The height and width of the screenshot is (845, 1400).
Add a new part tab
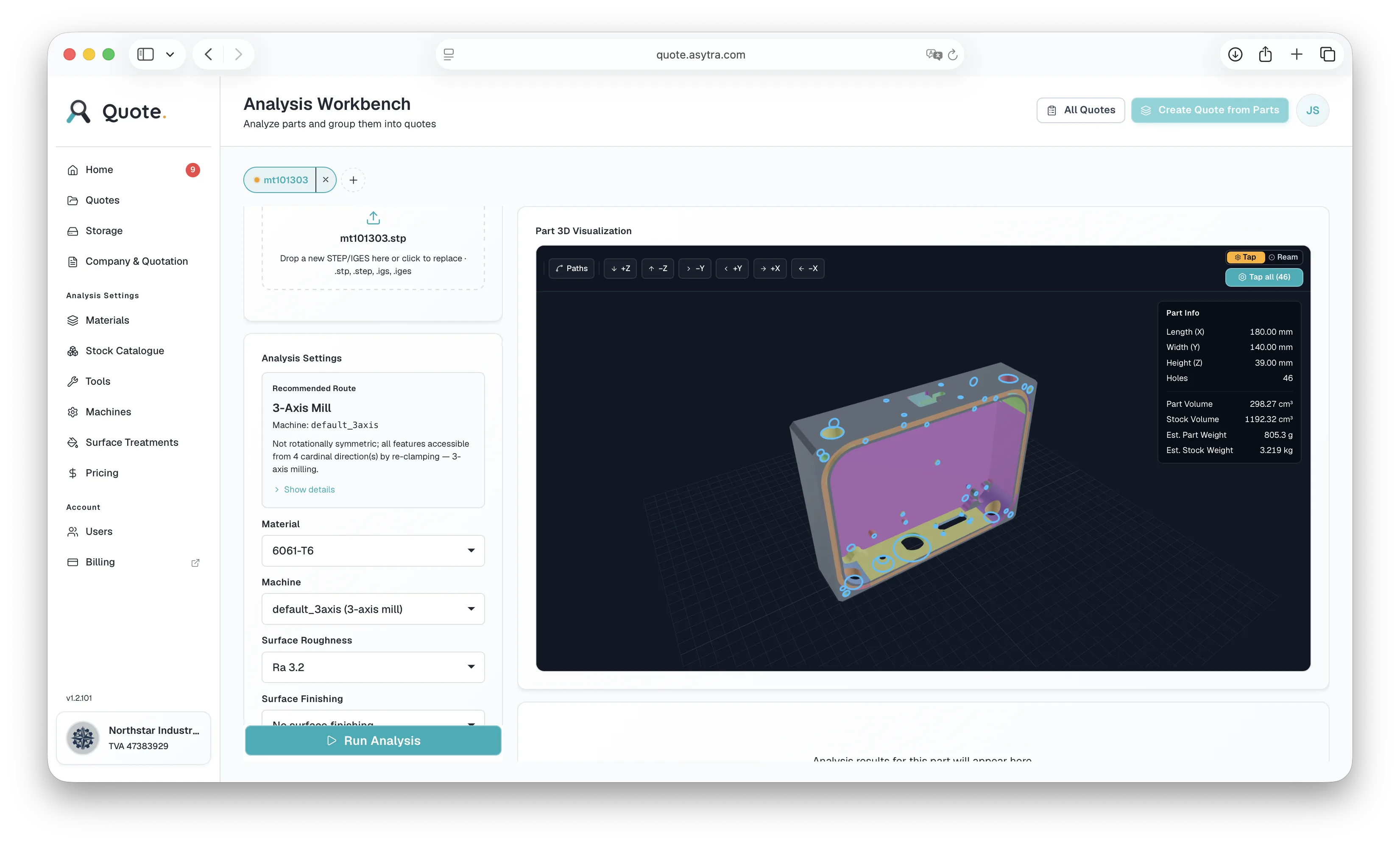coord(354,180)
